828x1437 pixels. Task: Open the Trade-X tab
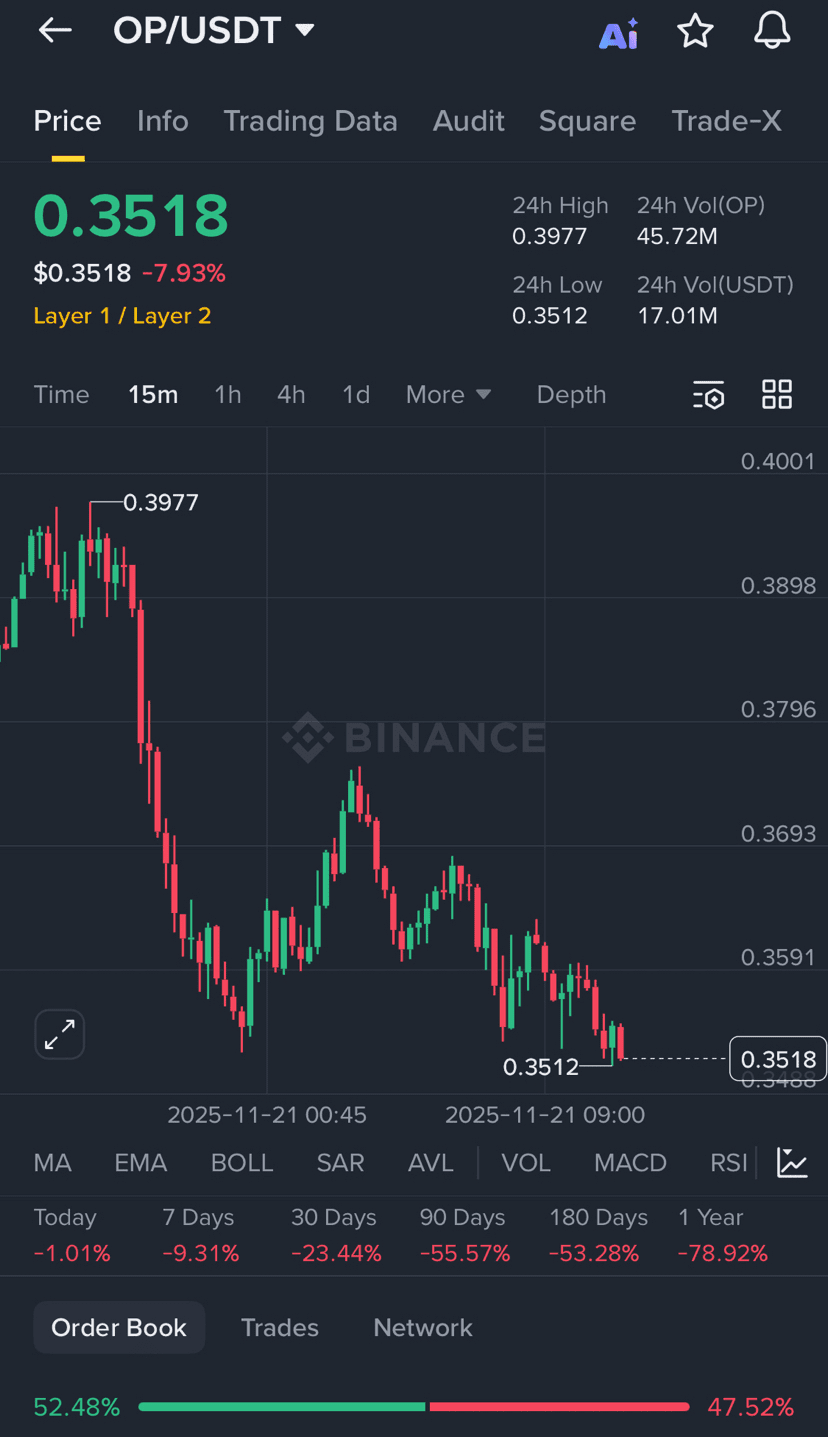coord(726,121)
